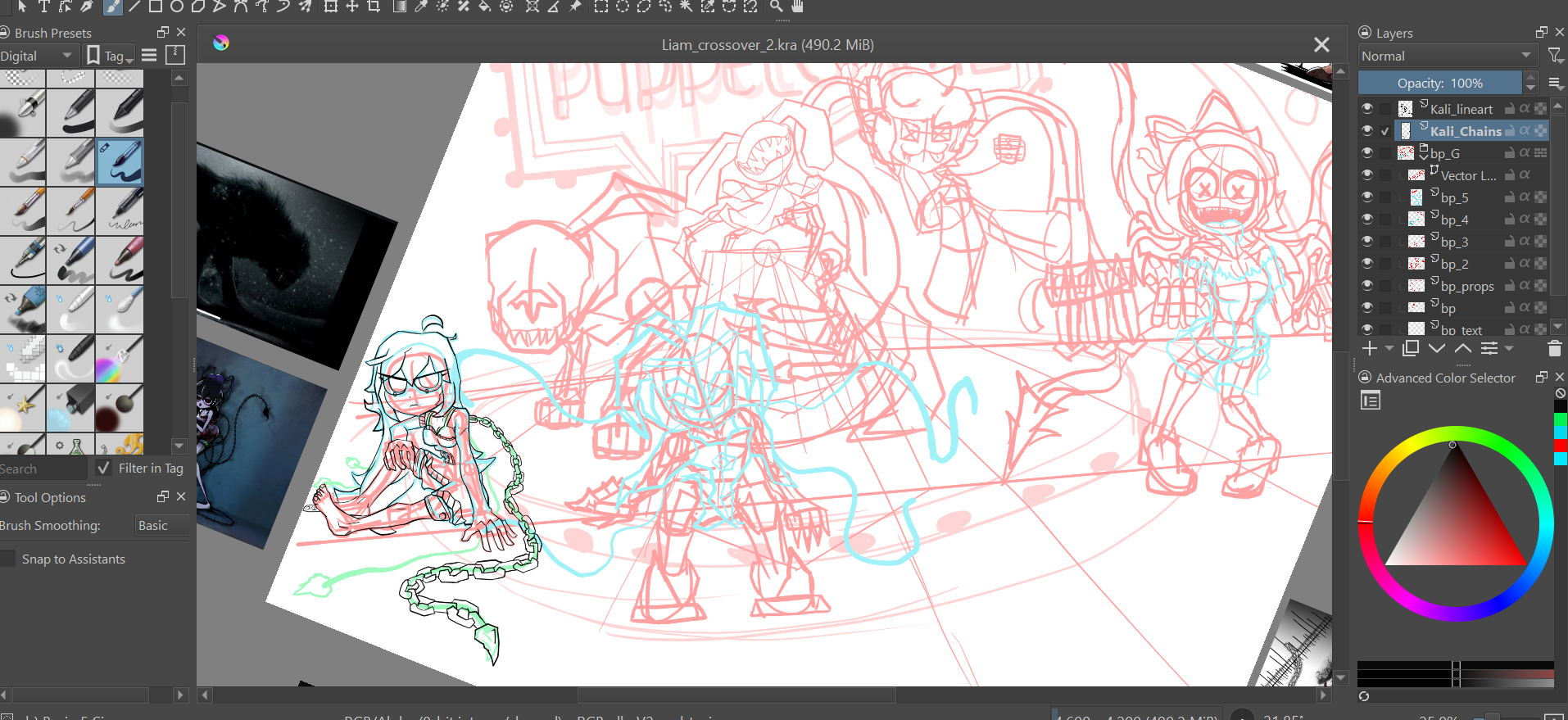Select the Elliptical Selection tool
The image size is (1568, 720).
[x=623, y=7]
